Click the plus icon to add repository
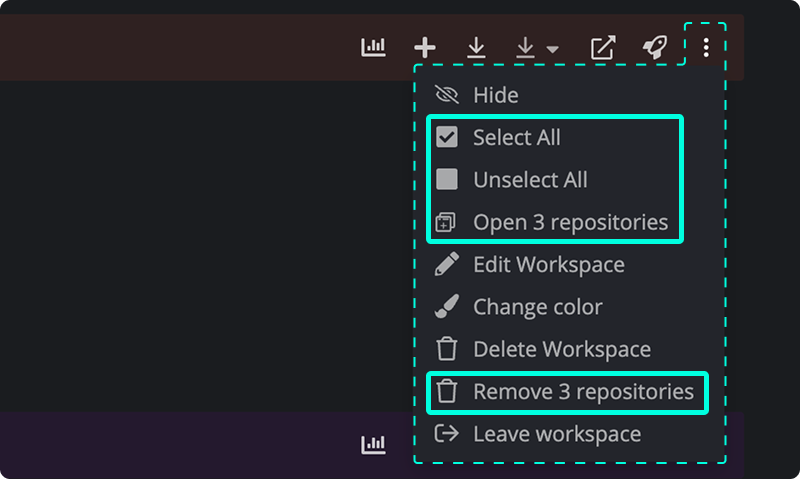 pyautogui.click(x=424, y=47)
